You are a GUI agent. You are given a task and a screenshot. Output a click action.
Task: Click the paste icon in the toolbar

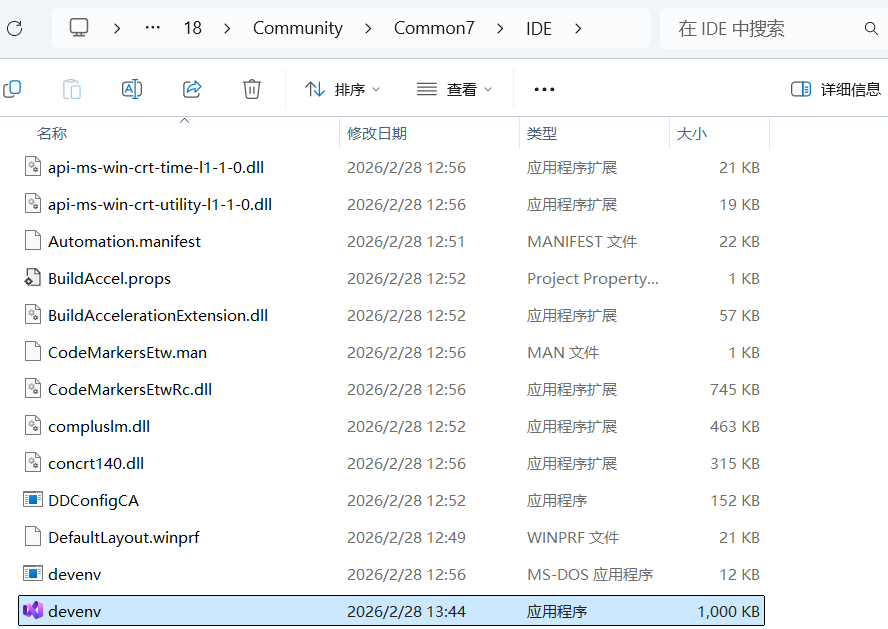pyautogui.click(x=72, y=89)
